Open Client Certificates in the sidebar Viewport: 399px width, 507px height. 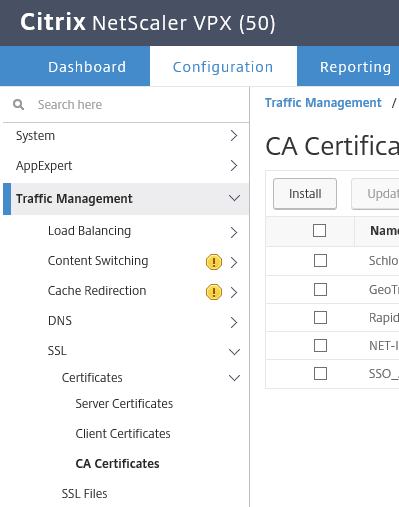point(123,434)
